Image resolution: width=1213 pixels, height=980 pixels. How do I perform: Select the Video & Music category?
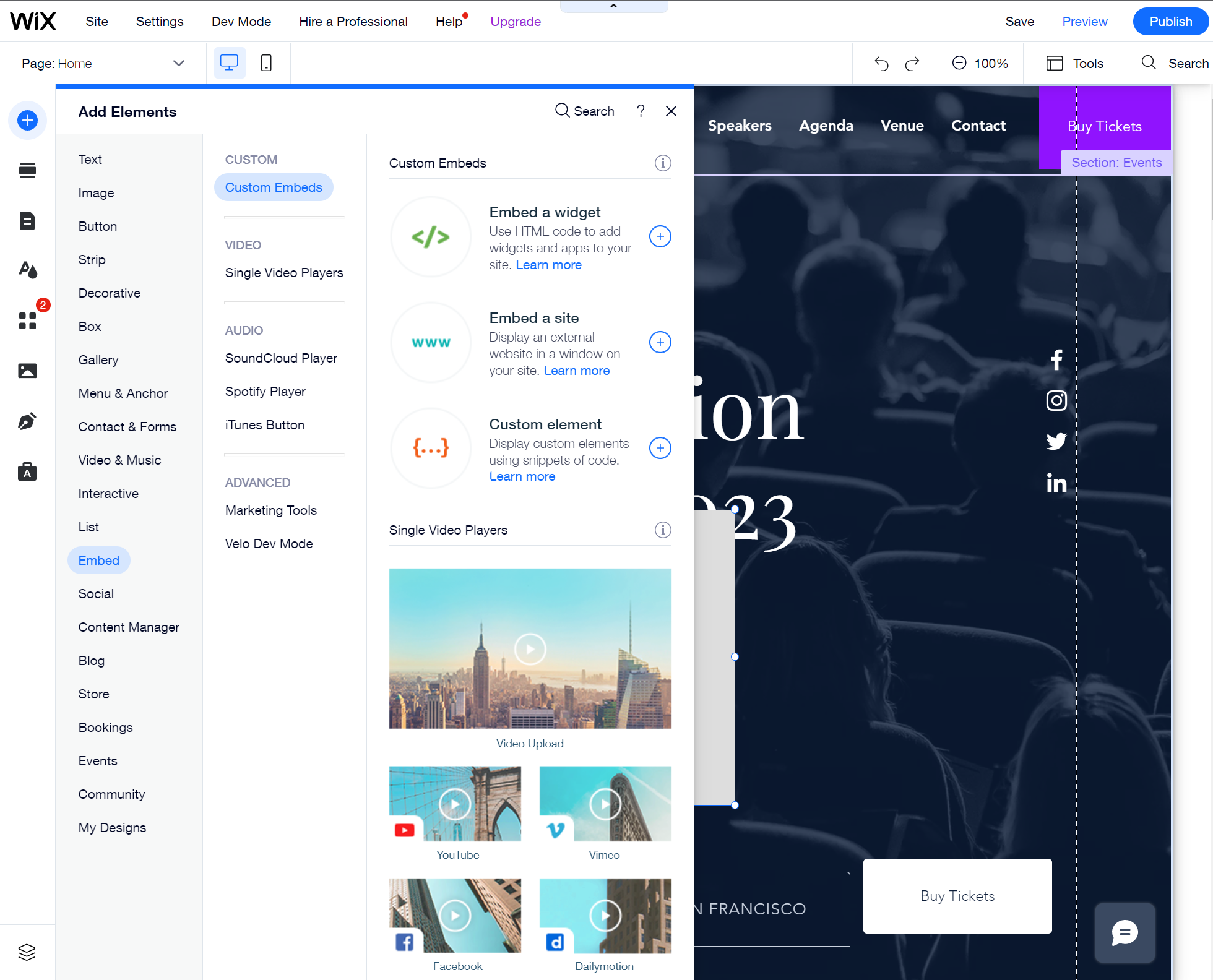119,460
